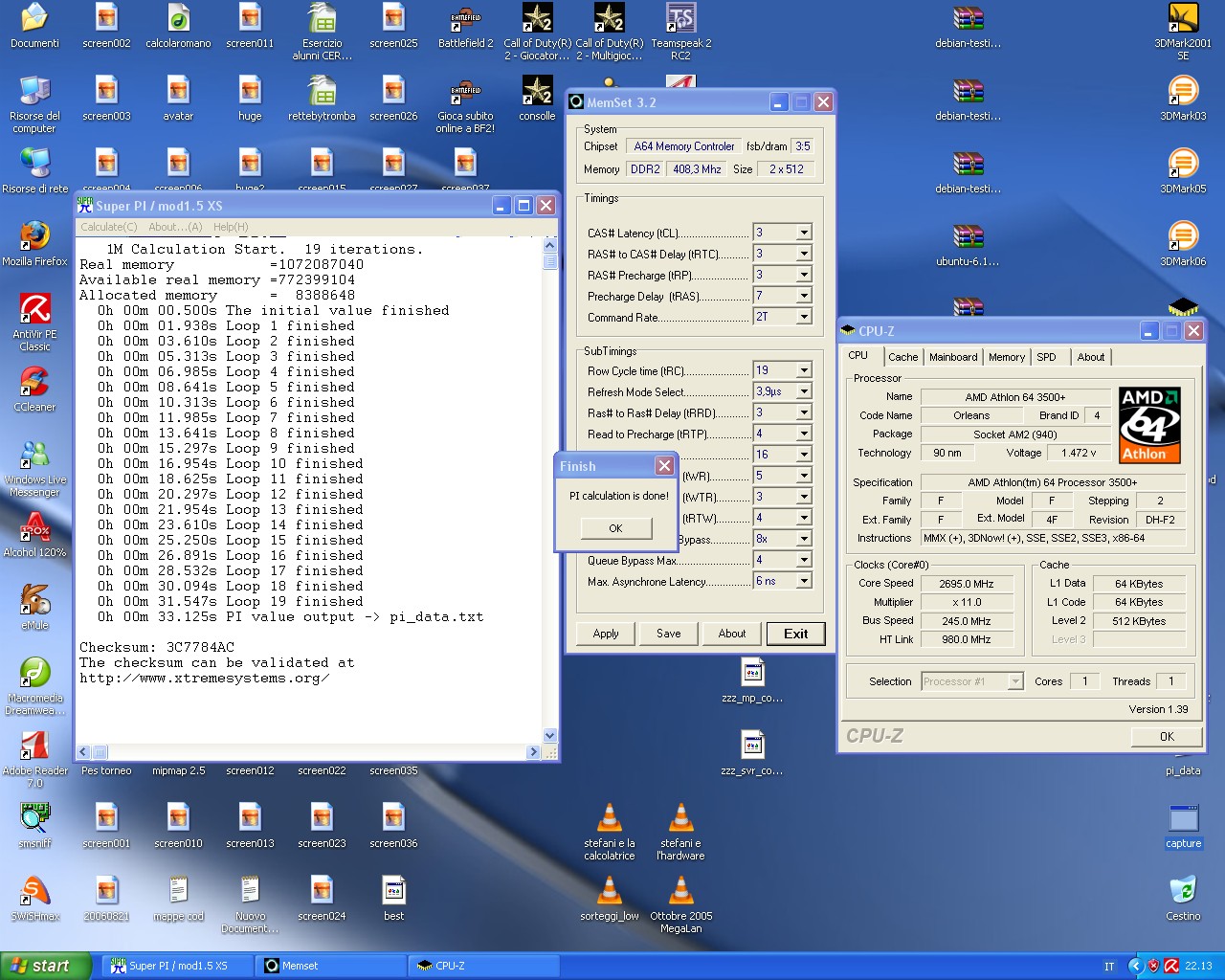Screen dimensions: 1225x980
Task: Click the Super PI horizontal scrollbar
Action: tap(308, 752)
